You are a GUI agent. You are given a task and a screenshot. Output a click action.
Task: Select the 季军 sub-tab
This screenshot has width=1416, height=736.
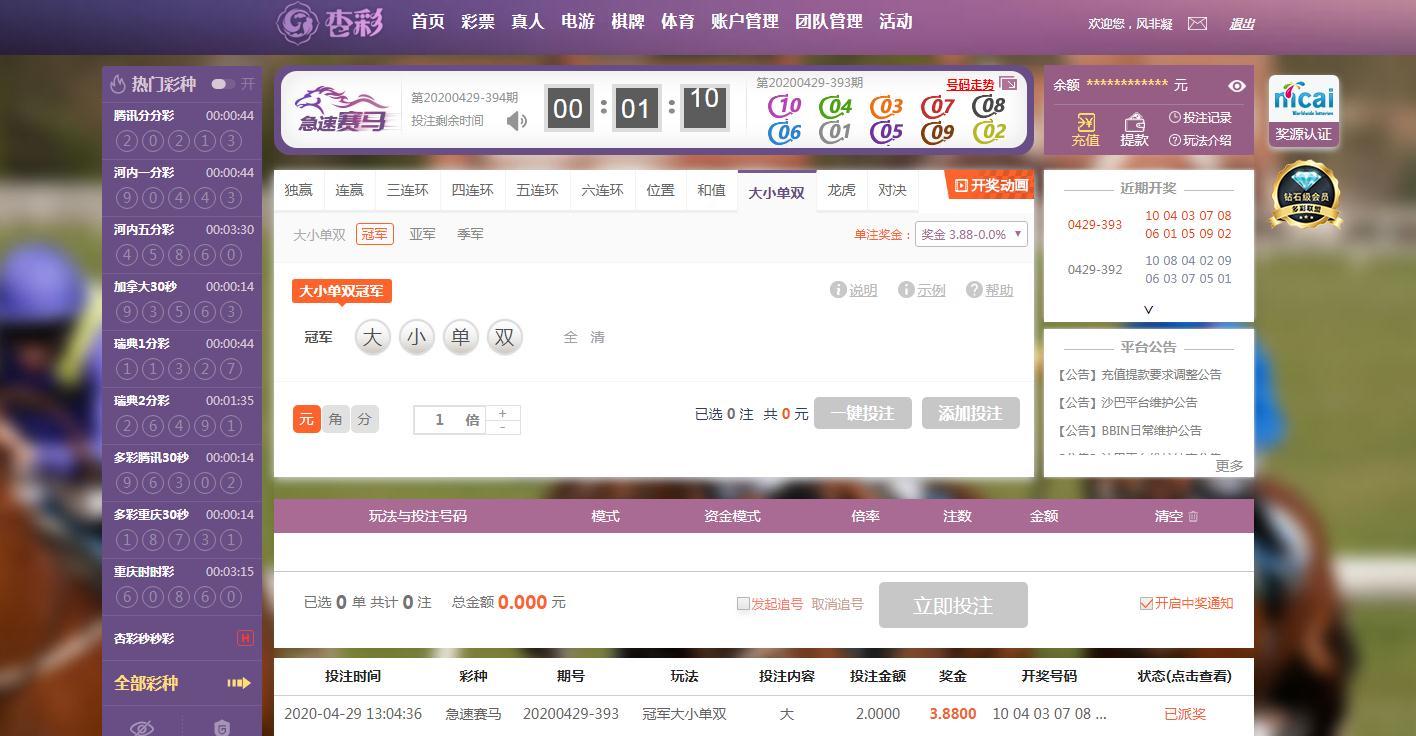pyautogui.click(x=470, y=234)
